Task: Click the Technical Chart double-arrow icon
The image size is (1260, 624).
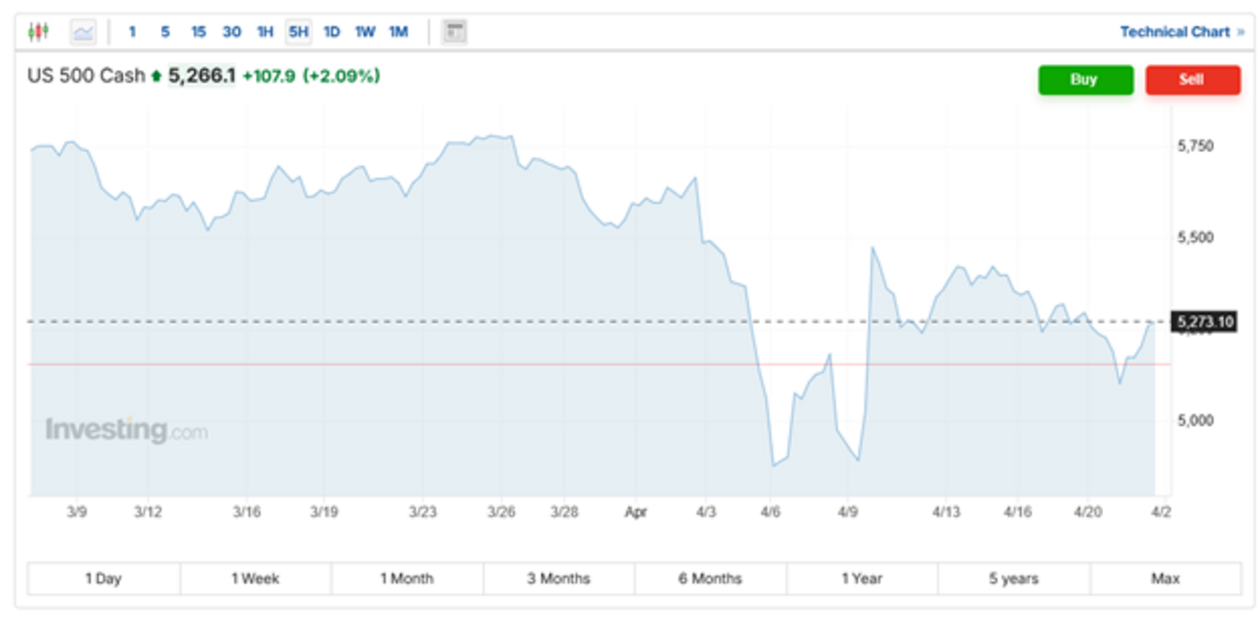Action: point(1241,32)
